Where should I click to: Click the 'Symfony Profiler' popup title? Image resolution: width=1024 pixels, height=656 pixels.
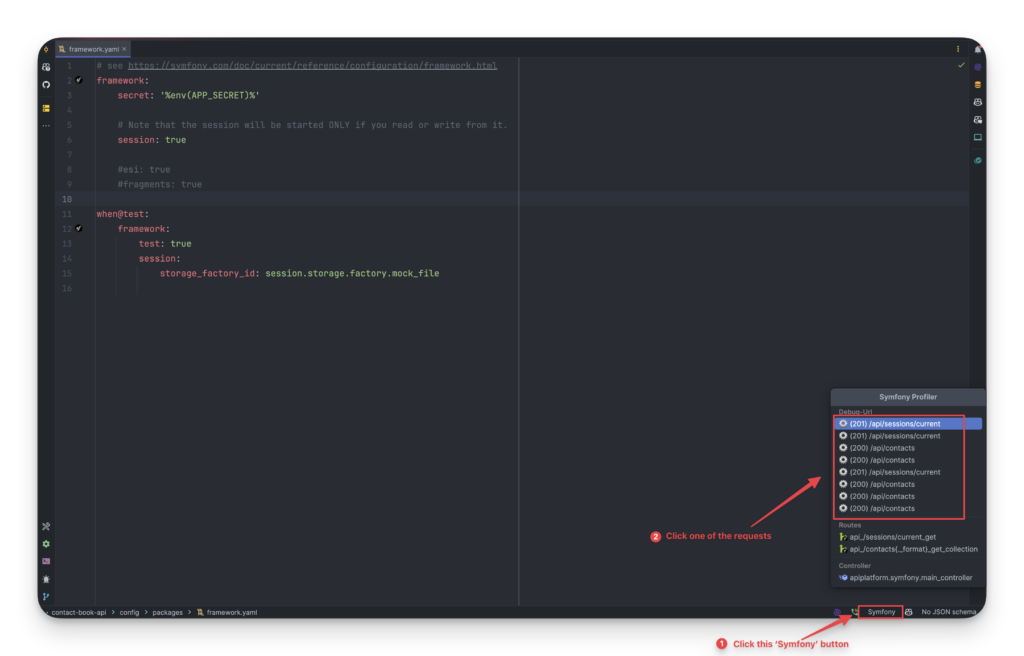908,397
